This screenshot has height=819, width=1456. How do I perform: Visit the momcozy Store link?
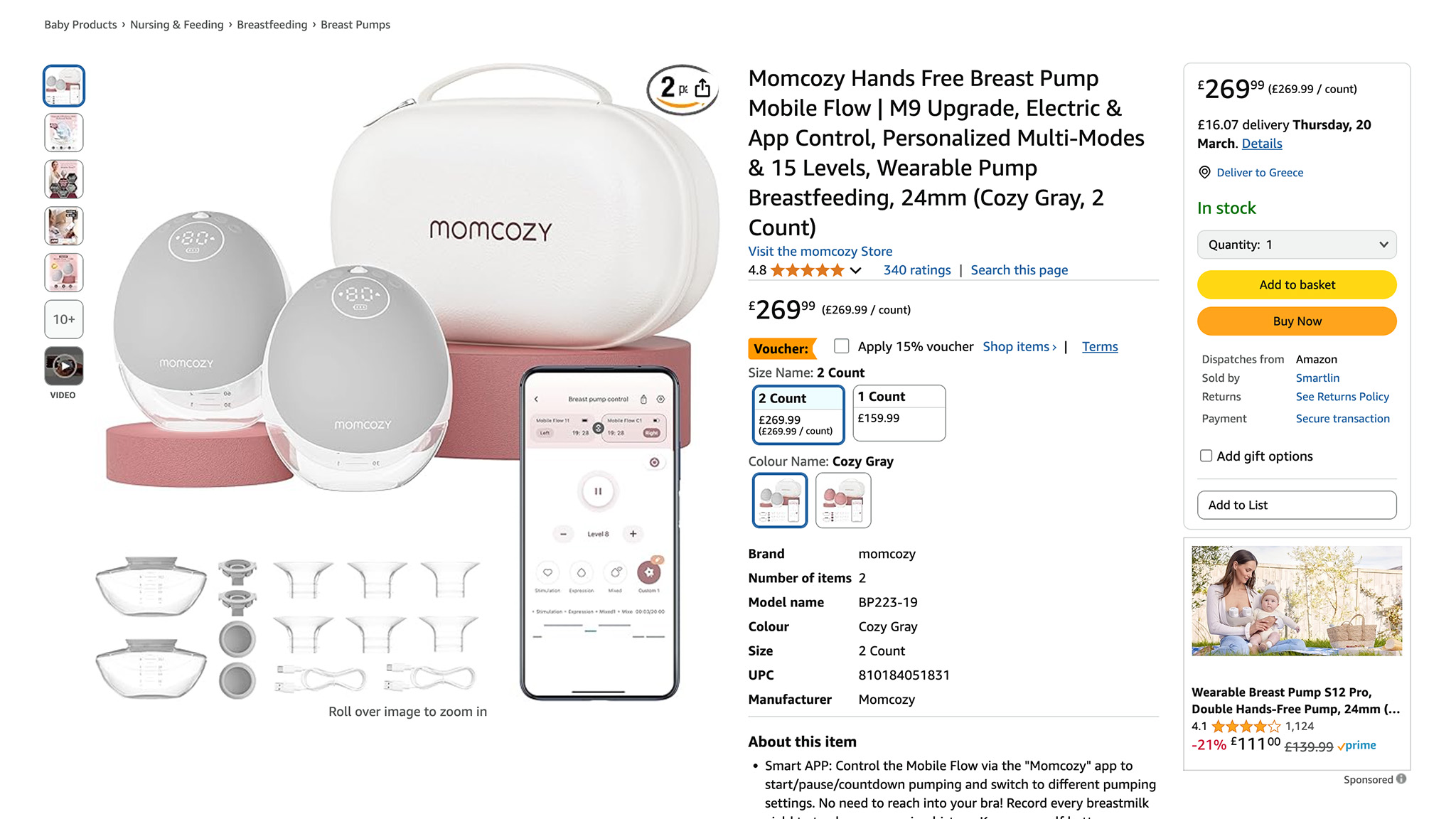point(820,251)
